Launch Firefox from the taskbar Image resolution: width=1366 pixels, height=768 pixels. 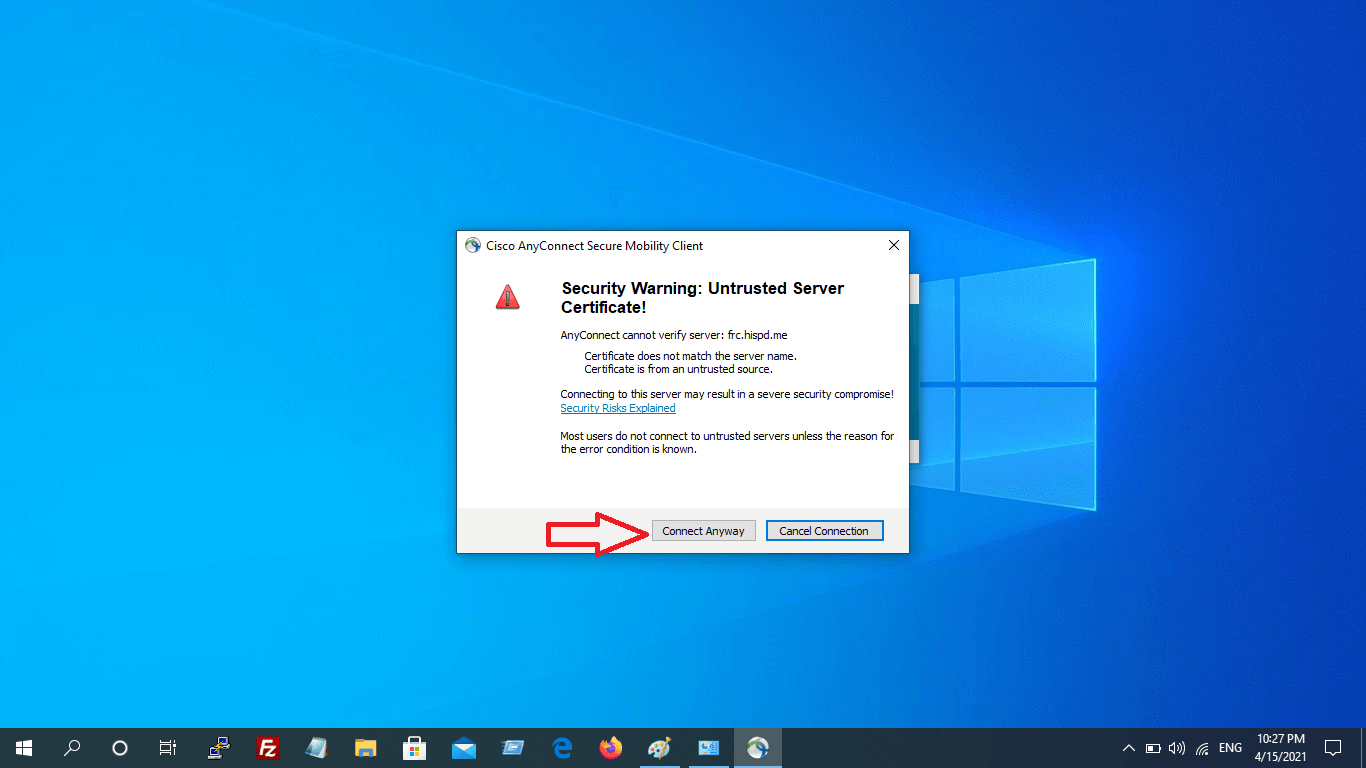point(611,747)
